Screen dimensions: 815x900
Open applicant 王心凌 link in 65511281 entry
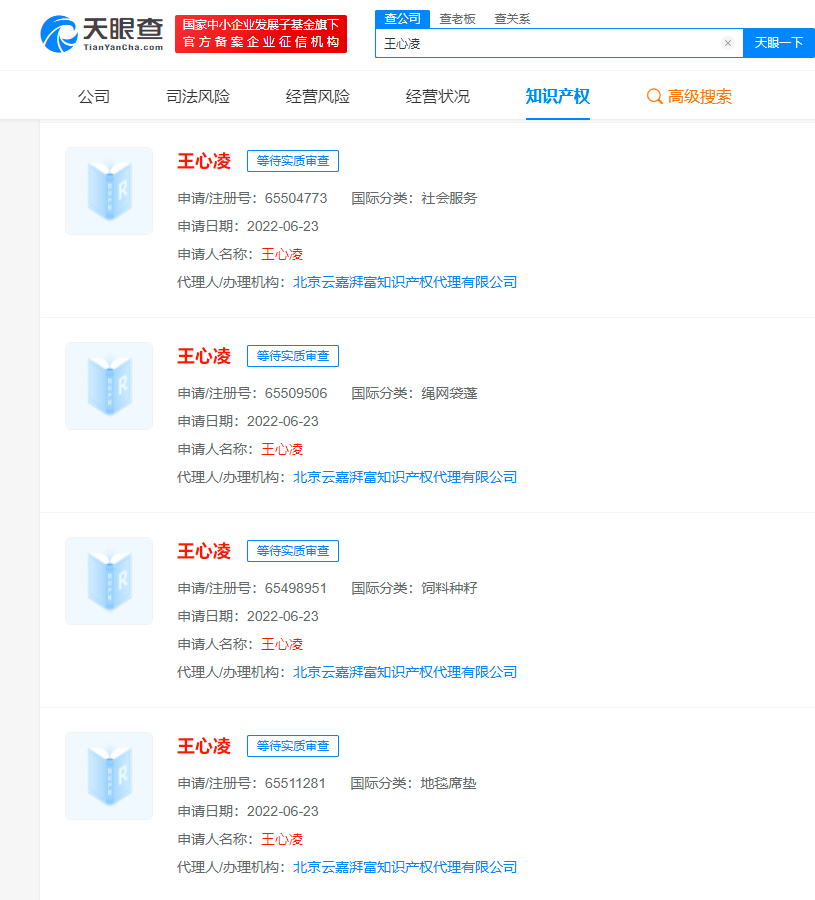[x=282, y=839]
